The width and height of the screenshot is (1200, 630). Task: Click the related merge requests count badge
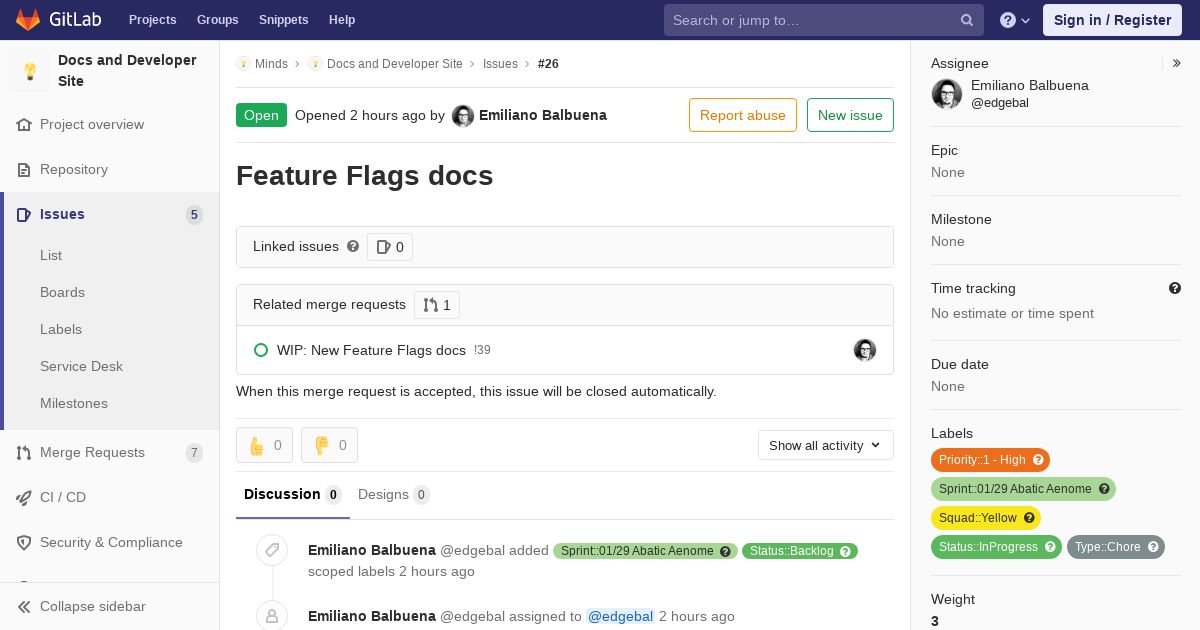click(x=437, y=305)
